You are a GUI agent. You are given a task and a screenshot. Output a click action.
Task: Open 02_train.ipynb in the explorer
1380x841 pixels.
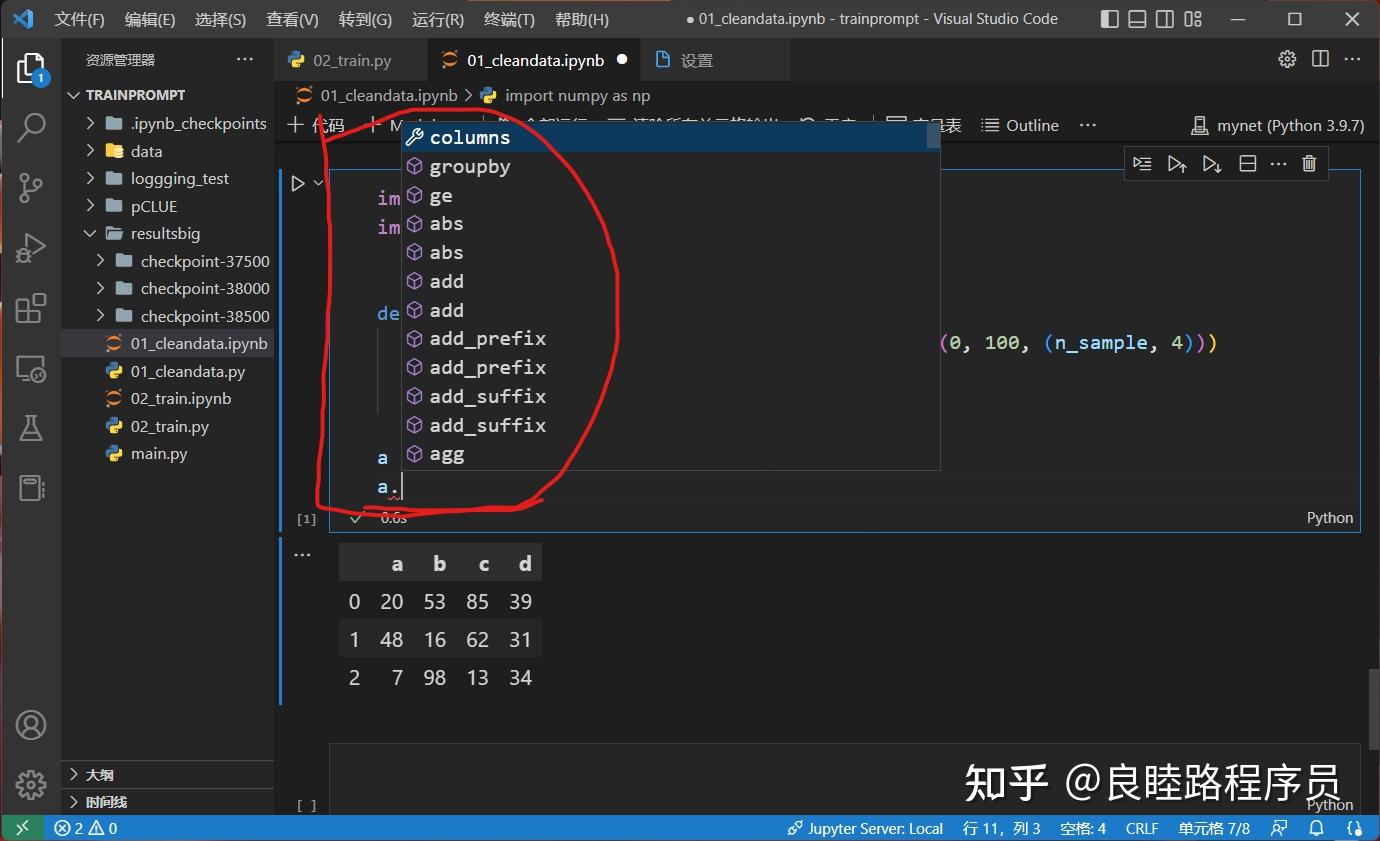click(167, 398)
